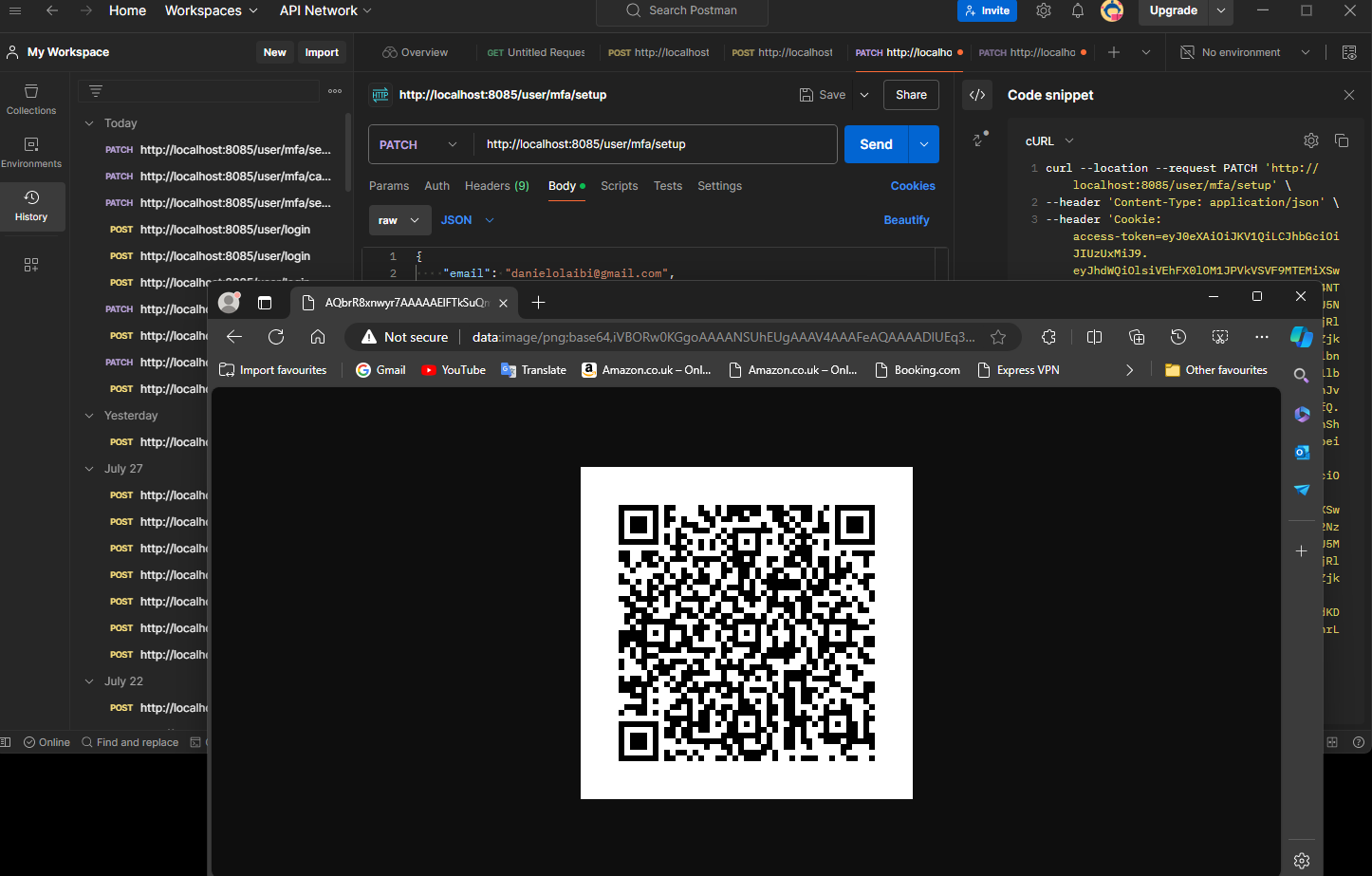The width and height of the screenshot is (1372, 876).
Task: Open Edge sidebar settings gear
Action: click(1302, 861)
